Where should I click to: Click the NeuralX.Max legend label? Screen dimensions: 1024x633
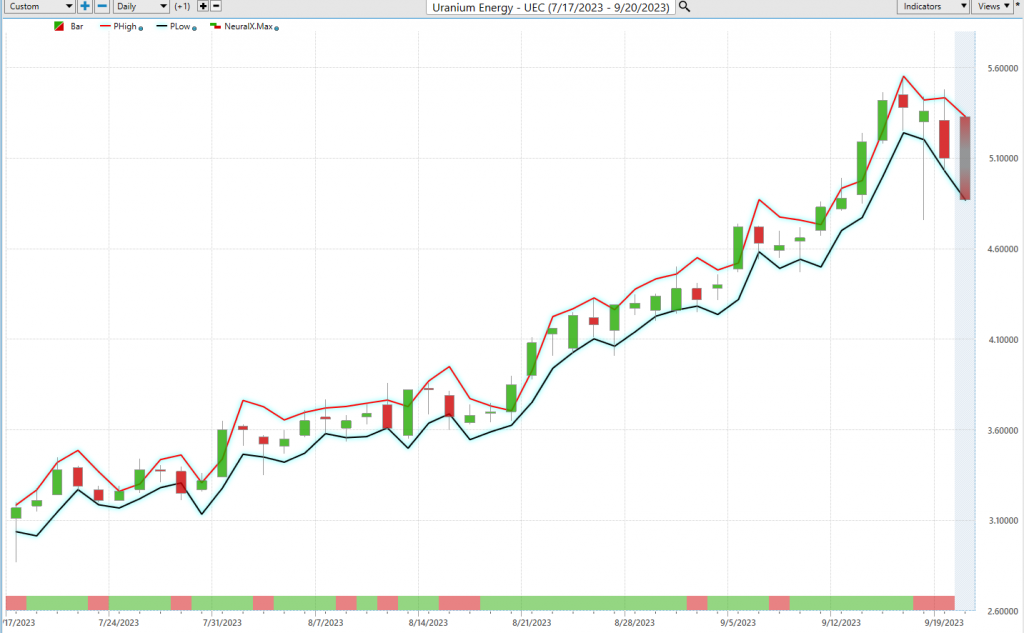tap(248, 27)
